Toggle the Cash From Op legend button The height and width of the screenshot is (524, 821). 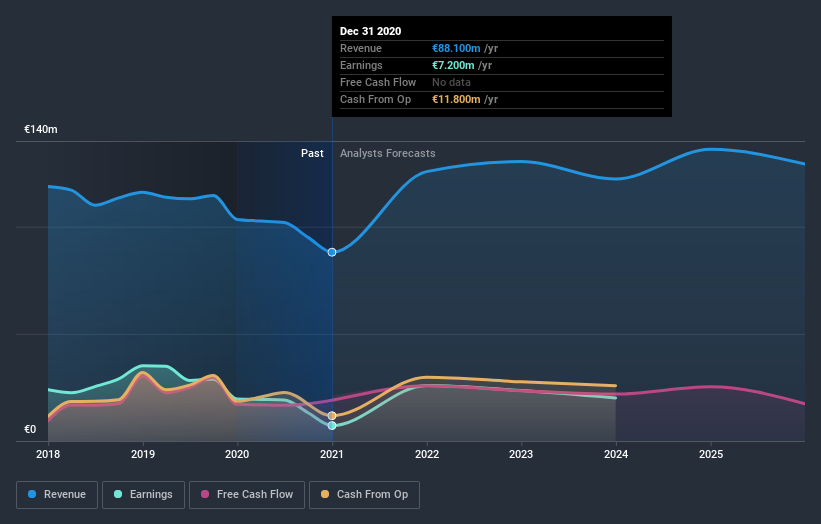tap(364, 495)
